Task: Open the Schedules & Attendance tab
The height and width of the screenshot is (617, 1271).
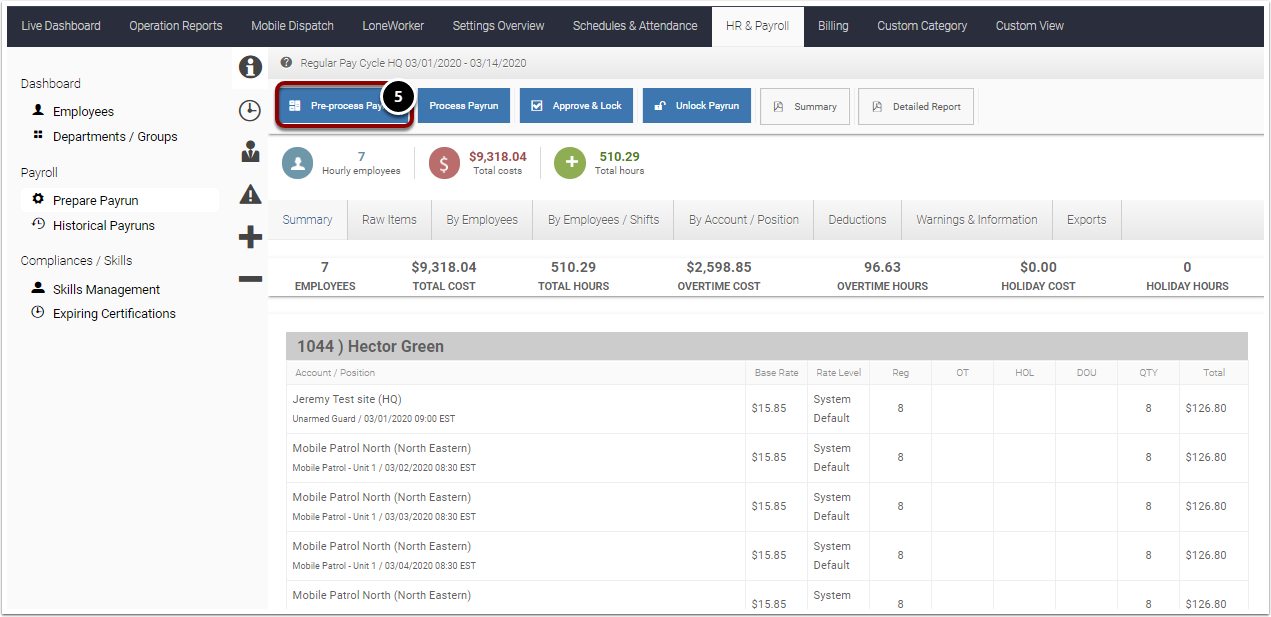Action: point(635,25)
